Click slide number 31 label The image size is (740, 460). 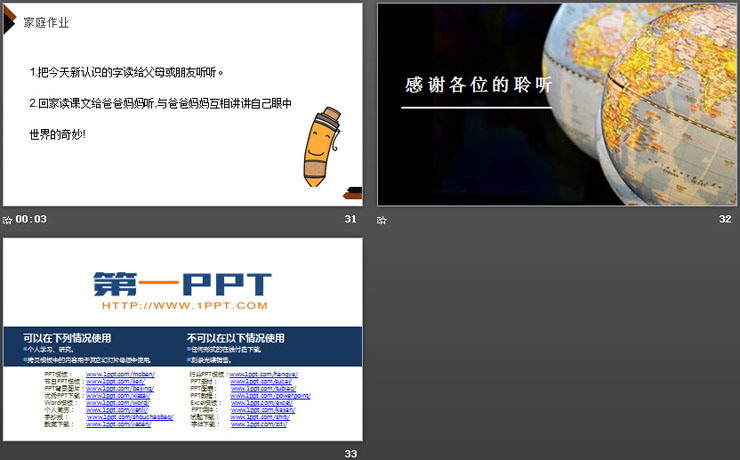[x=350, y=219]
